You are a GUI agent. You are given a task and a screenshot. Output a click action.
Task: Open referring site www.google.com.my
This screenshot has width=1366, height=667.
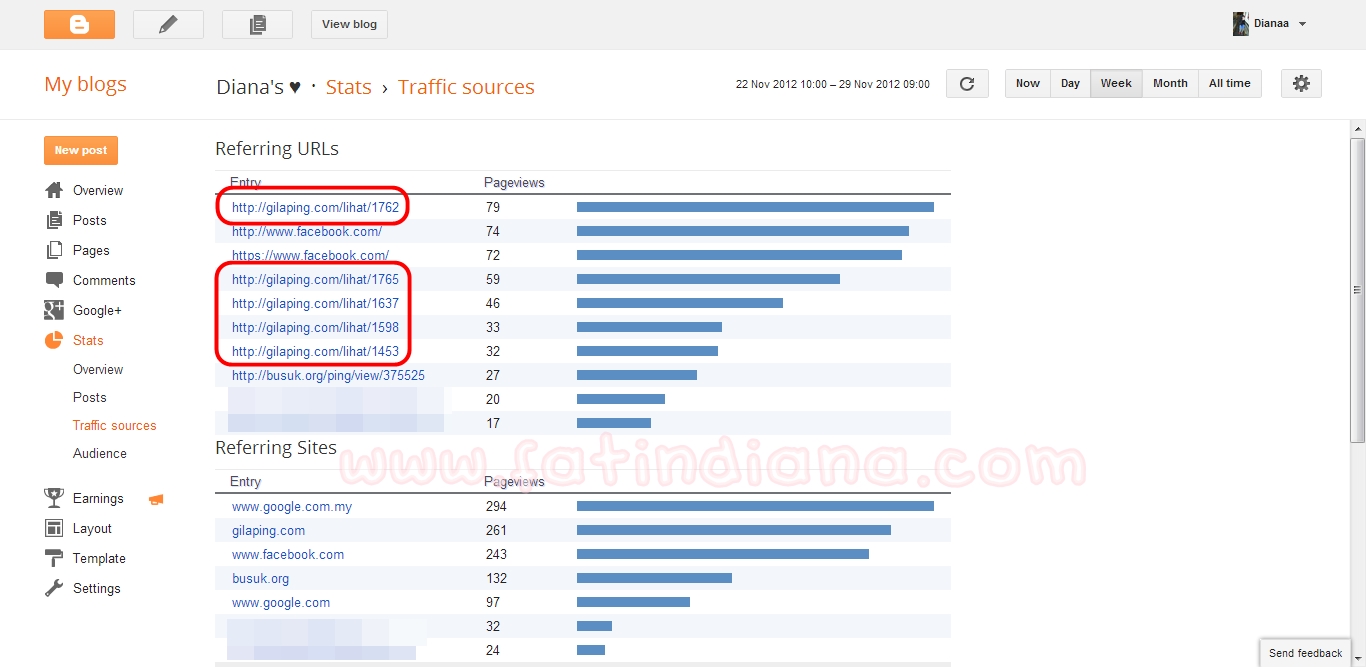pos(292,506)
